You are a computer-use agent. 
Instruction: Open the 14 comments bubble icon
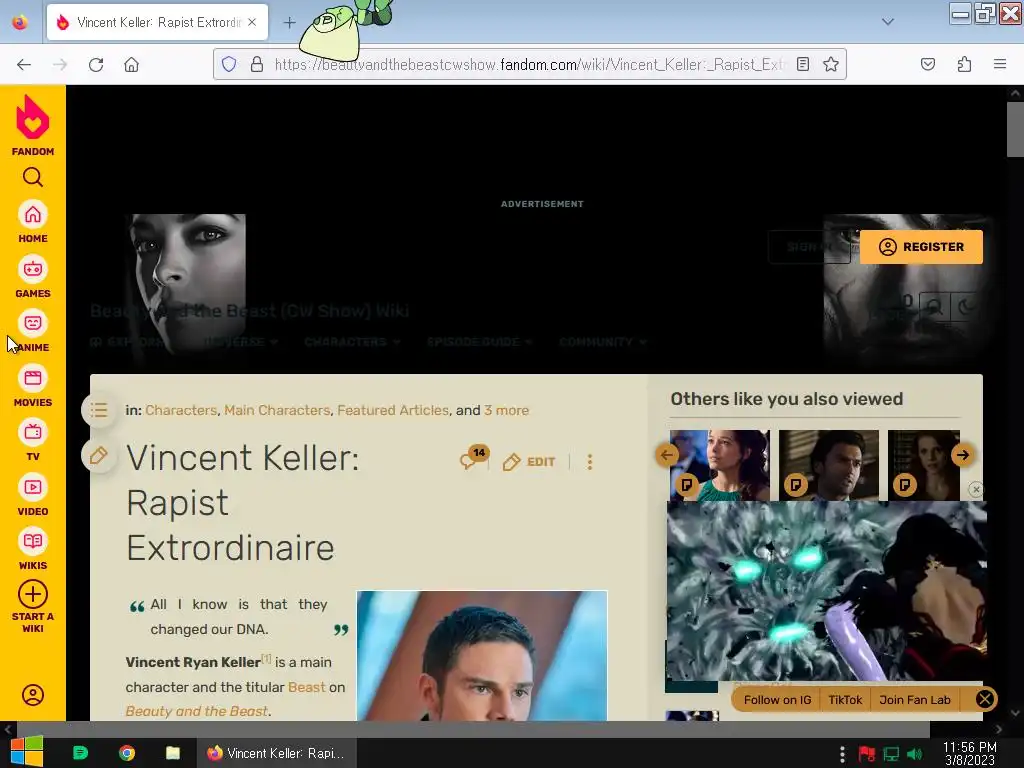(473, 458)
